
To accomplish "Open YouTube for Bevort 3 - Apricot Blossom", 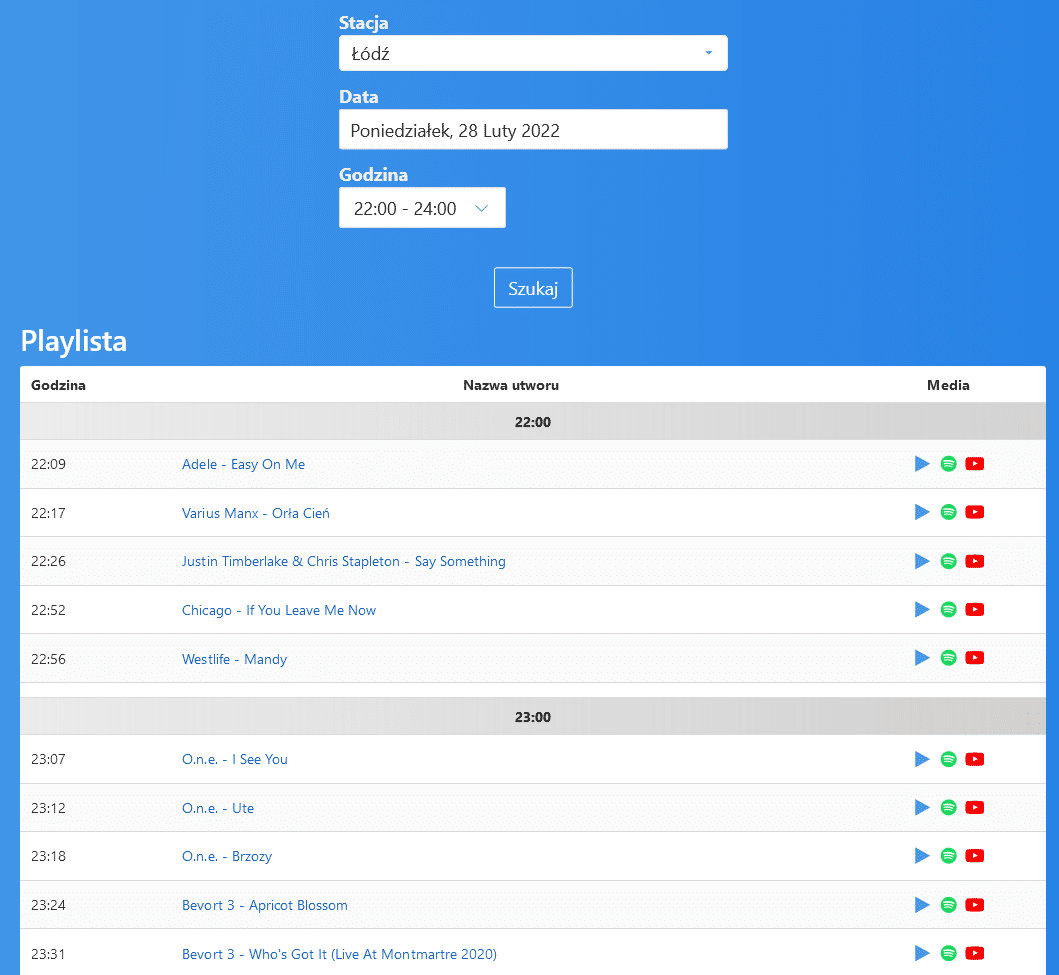I will tap(975, 905).
